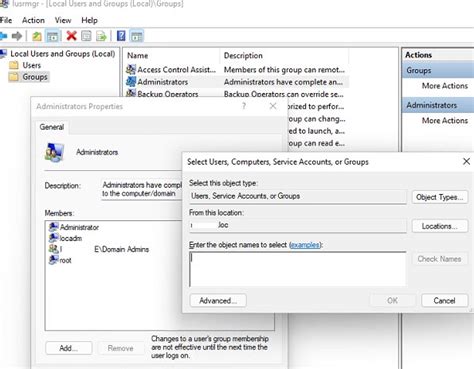Click the Remove button under Members
The width and height of the screenshot is (474, 369).
coord(120,348)
